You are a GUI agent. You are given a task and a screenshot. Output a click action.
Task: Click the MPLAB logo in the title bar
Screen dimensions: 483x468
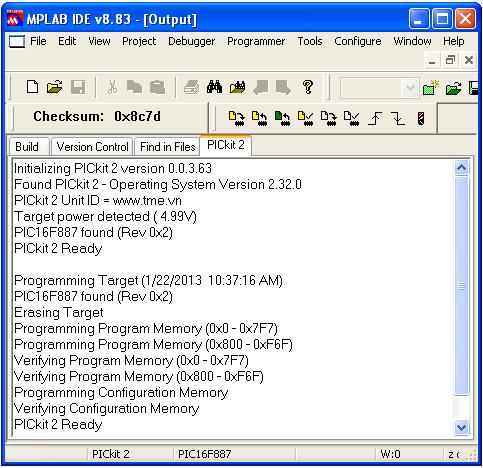pos(15,19)
